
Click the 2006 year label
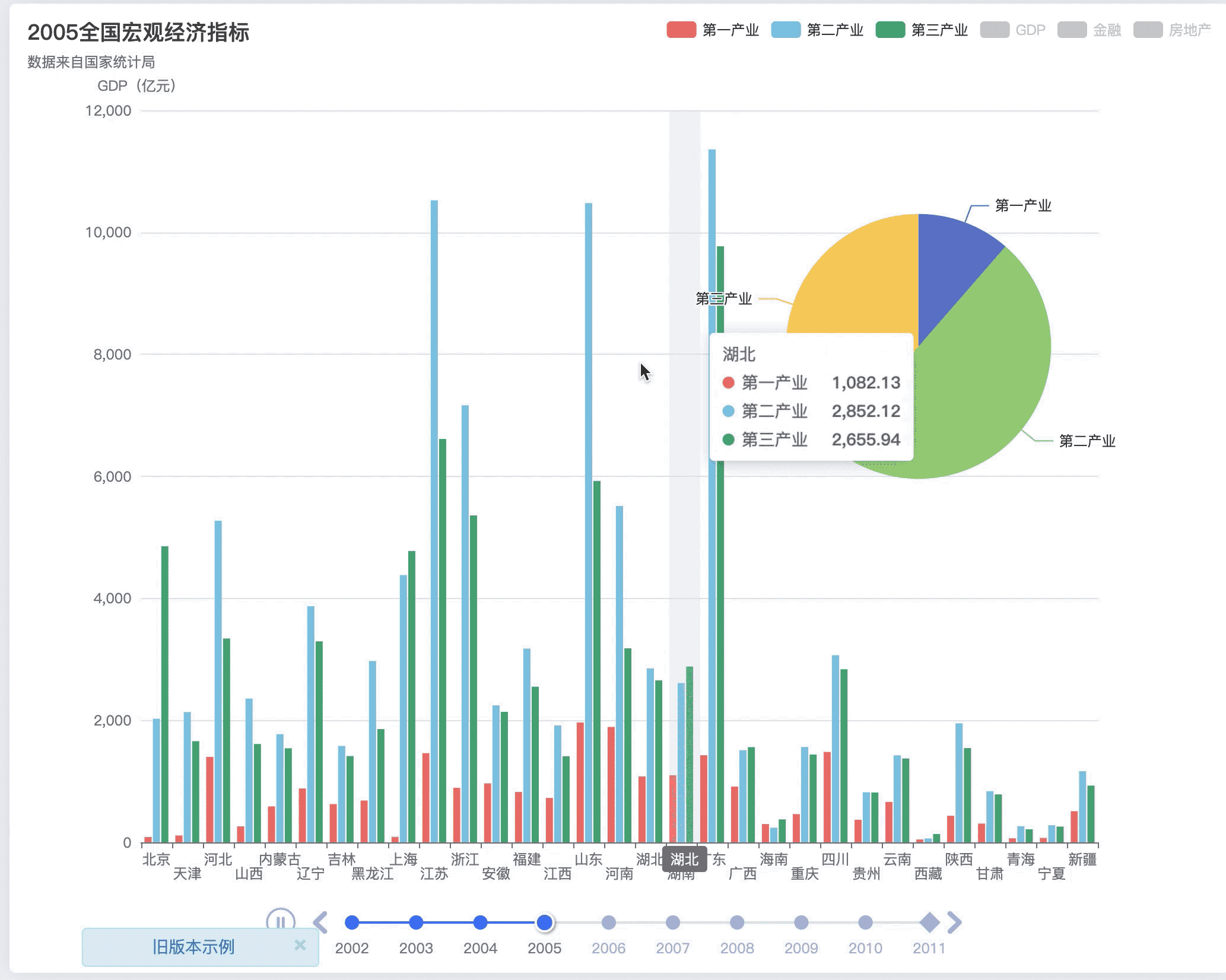coord(609,948)
